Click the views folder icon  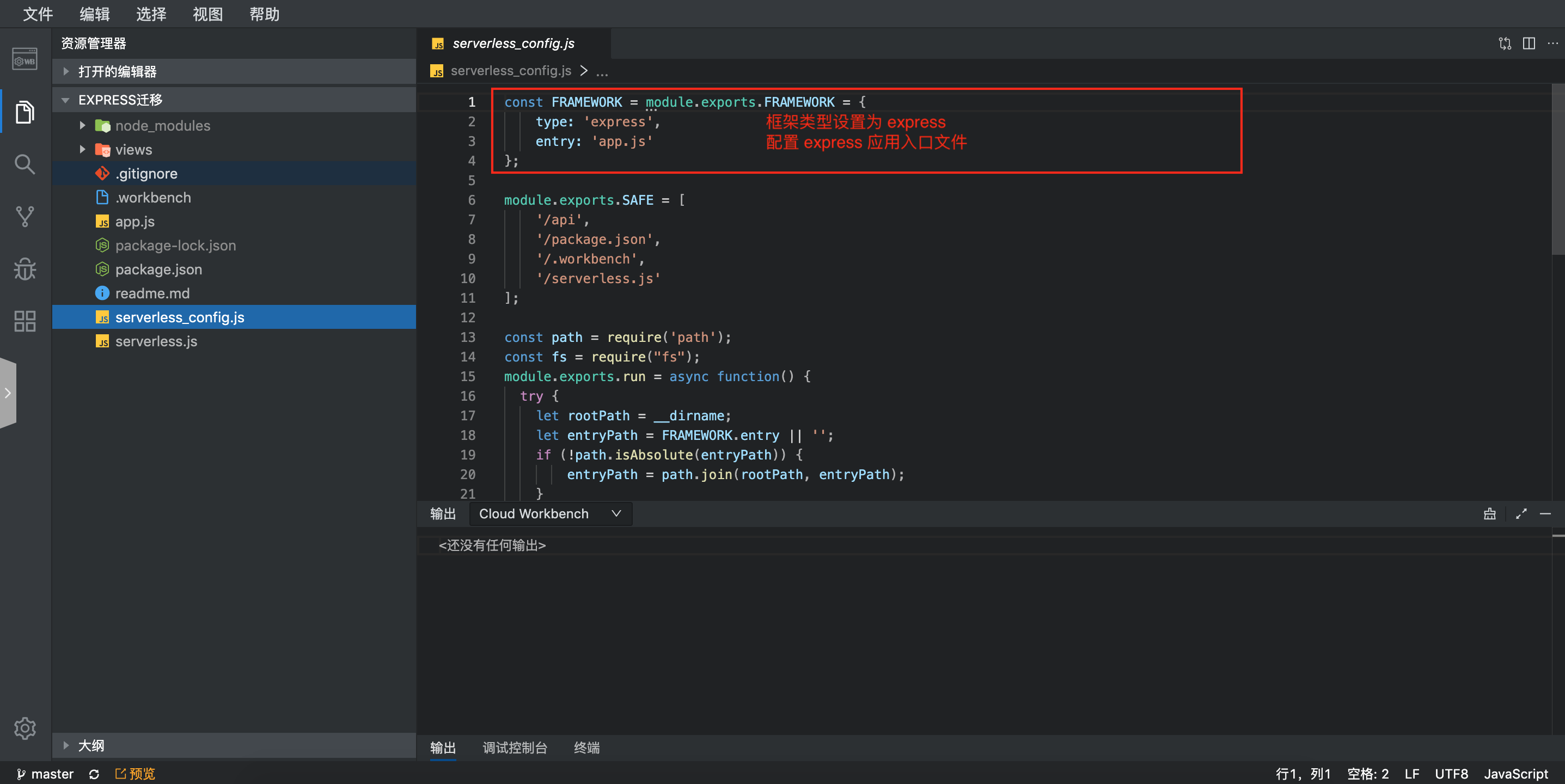click(103, 149)
